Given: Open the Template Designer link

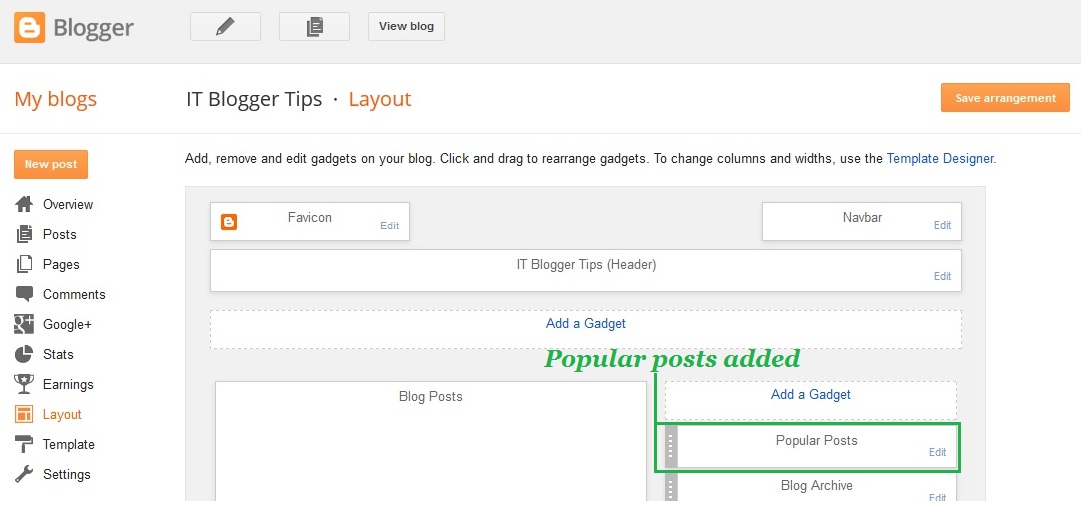Looking at the screenshot, I should click(x=940, y=158).
